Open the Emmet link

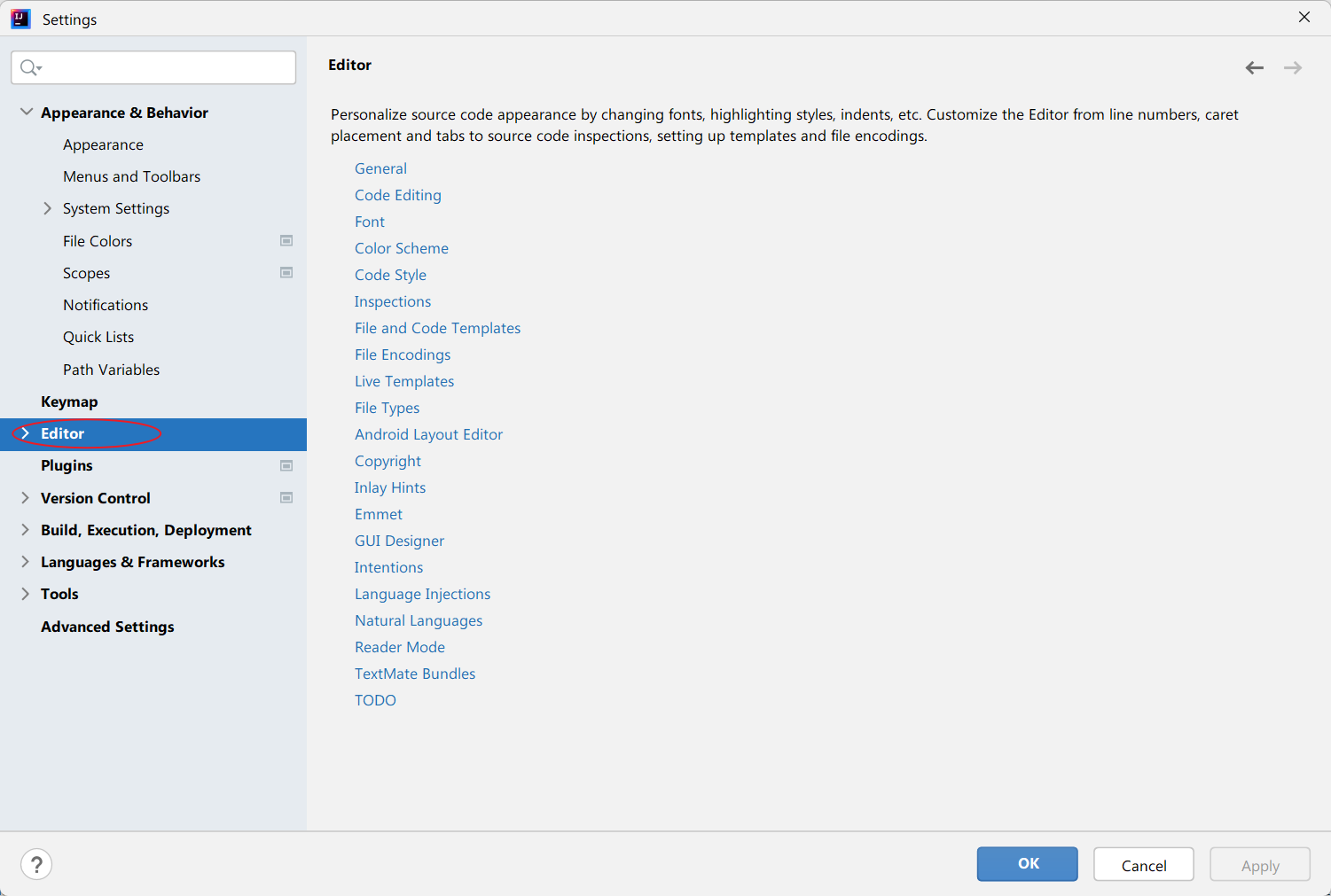point(379,514)
